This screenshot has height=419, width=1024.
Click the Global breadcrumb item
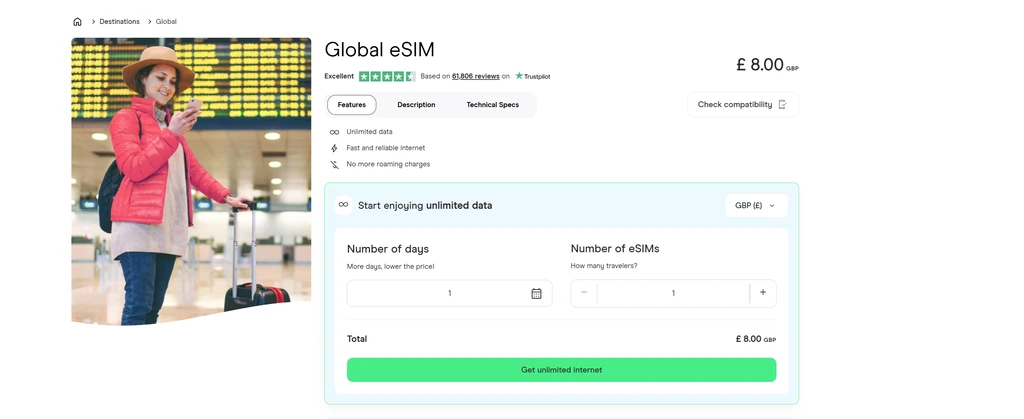[x=166, y=22]
